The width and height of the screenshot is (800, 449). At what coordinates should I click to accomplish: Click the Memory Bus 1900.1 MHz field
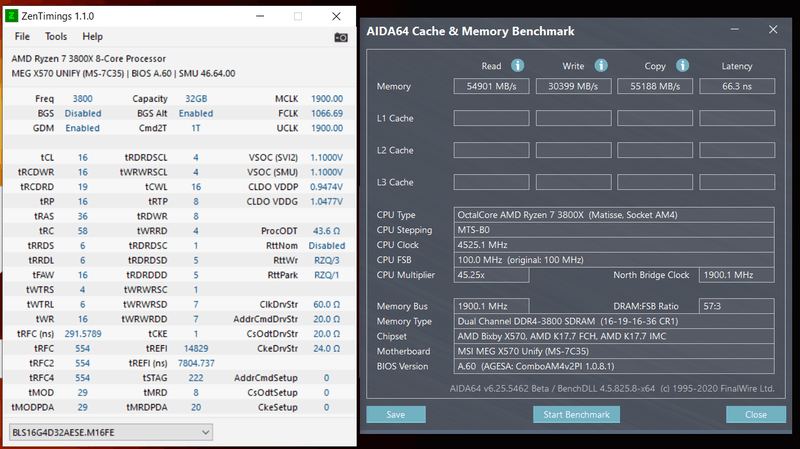click(491, 306)
